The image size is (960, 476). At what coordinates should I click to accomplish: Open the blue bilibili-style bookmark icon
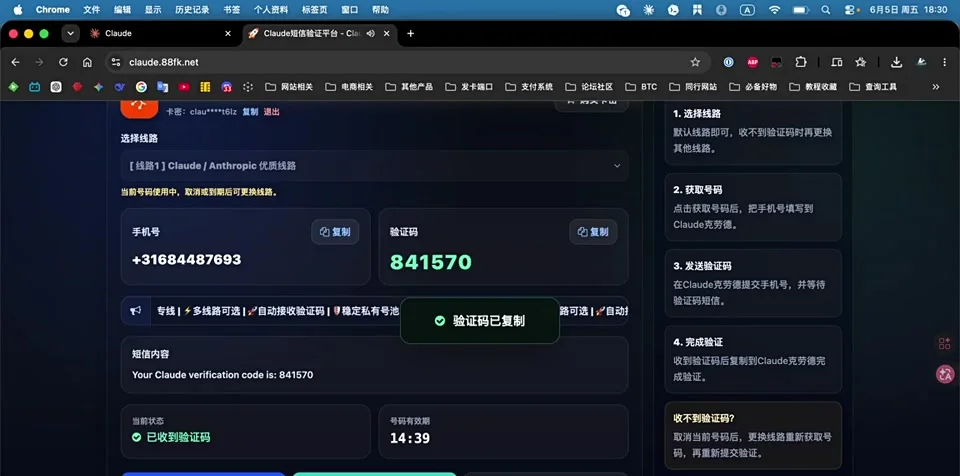[35, 87]
